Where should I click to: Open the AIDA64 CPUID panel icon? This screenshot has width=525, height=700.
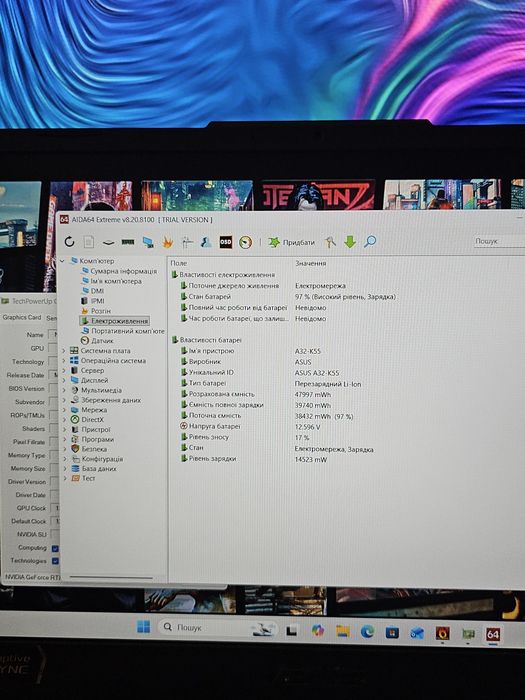pos(187,242)
